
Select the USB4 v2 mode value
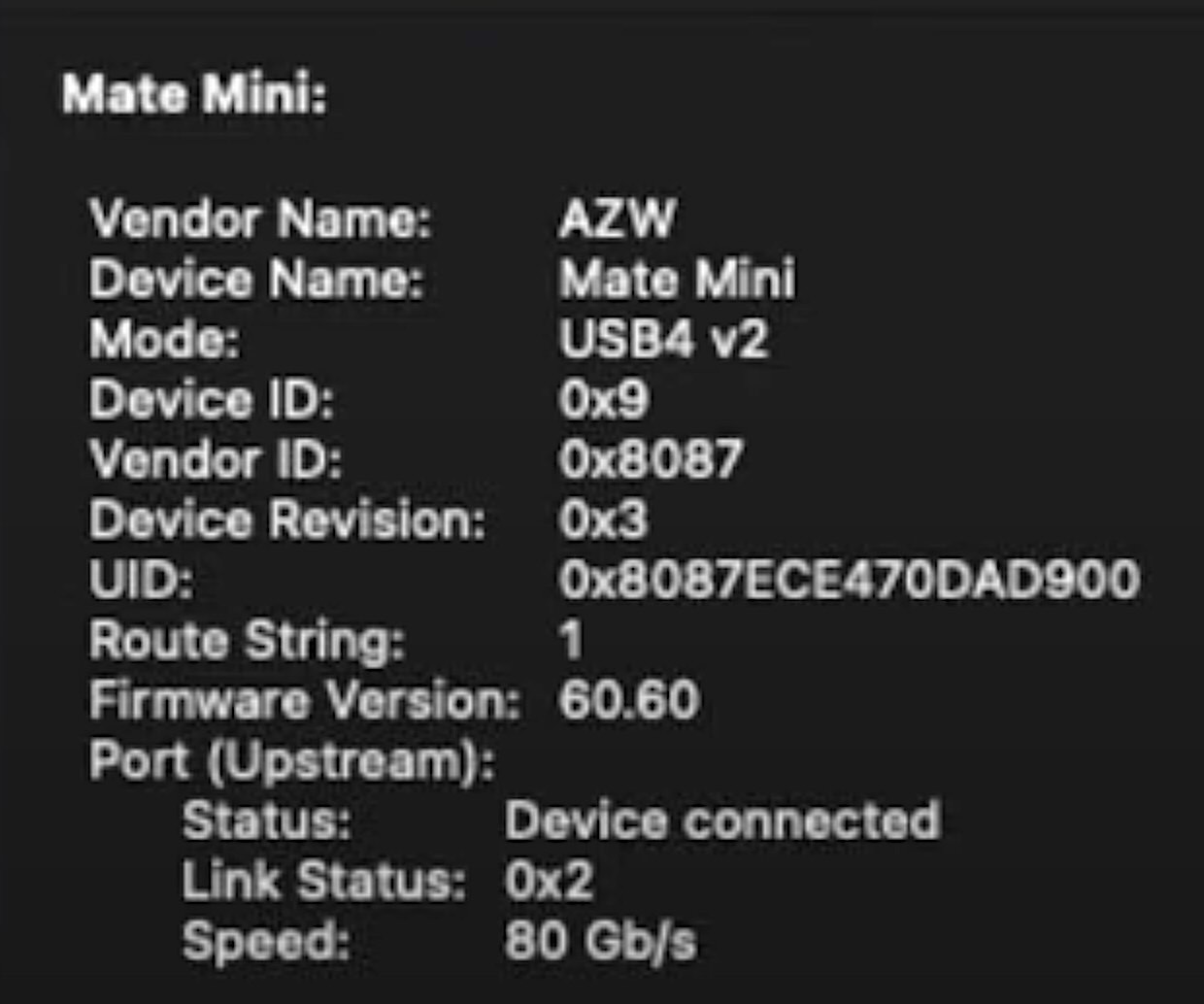(663, 340)
